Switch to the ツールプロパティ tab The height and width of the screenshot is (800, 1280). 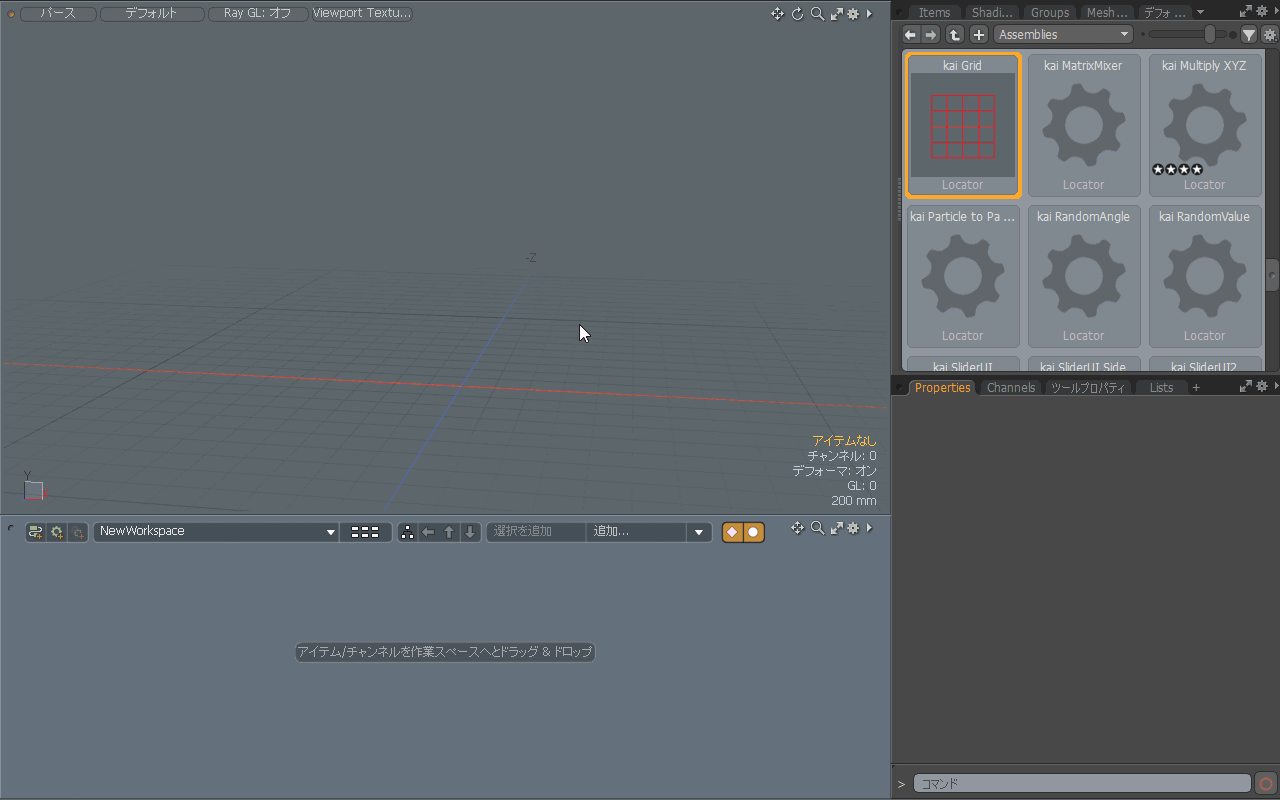point(1088,387)
